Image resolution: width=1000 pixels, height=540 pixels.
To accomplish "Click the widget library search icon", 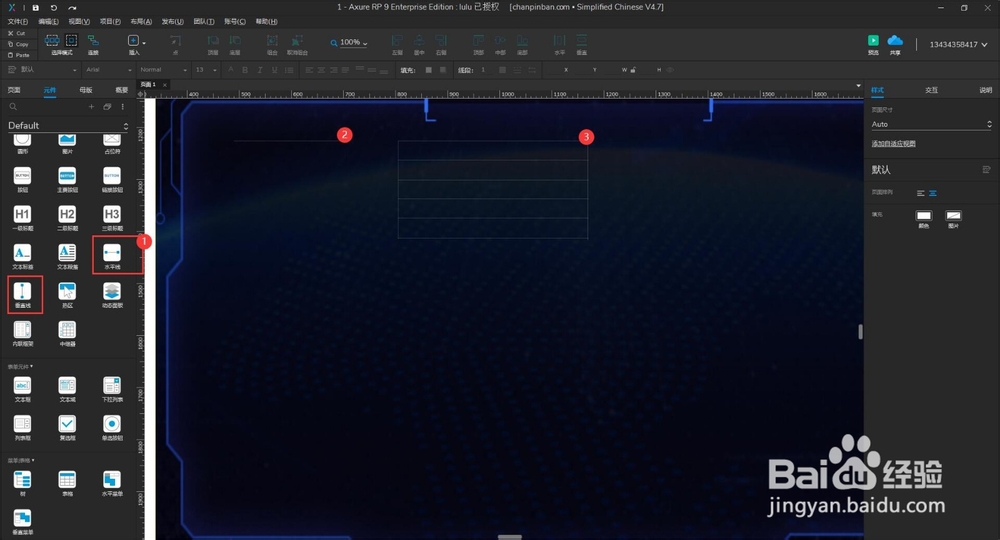I will pyautogui.click(x=13, y=107).
